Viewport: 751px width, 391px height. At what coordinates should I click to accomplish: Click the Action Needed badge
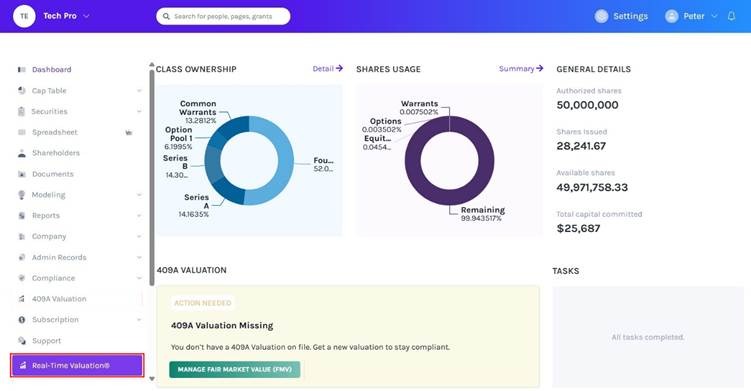(203, 303)
